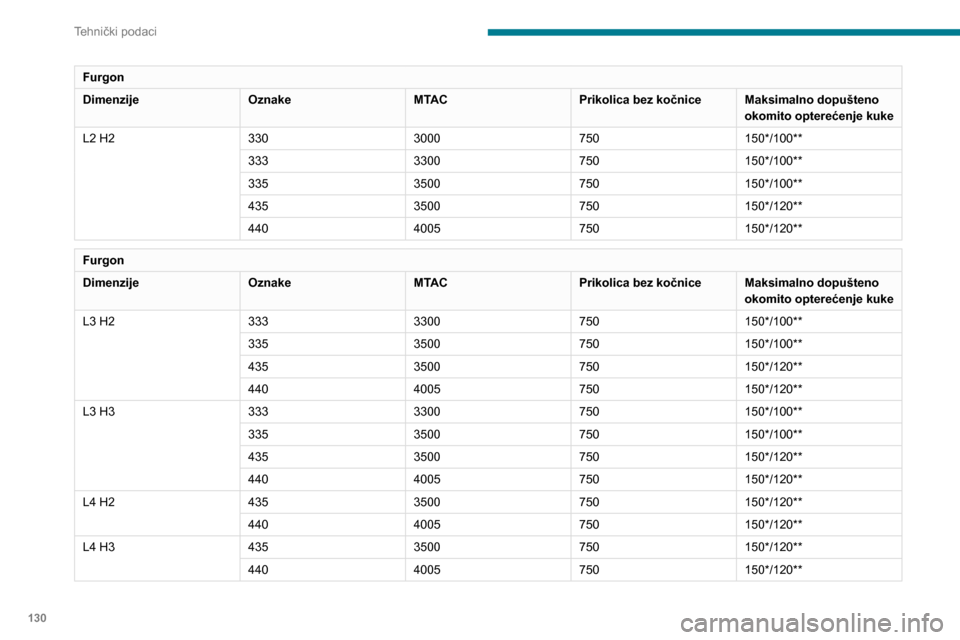Click page number 130

coord(37,618)
